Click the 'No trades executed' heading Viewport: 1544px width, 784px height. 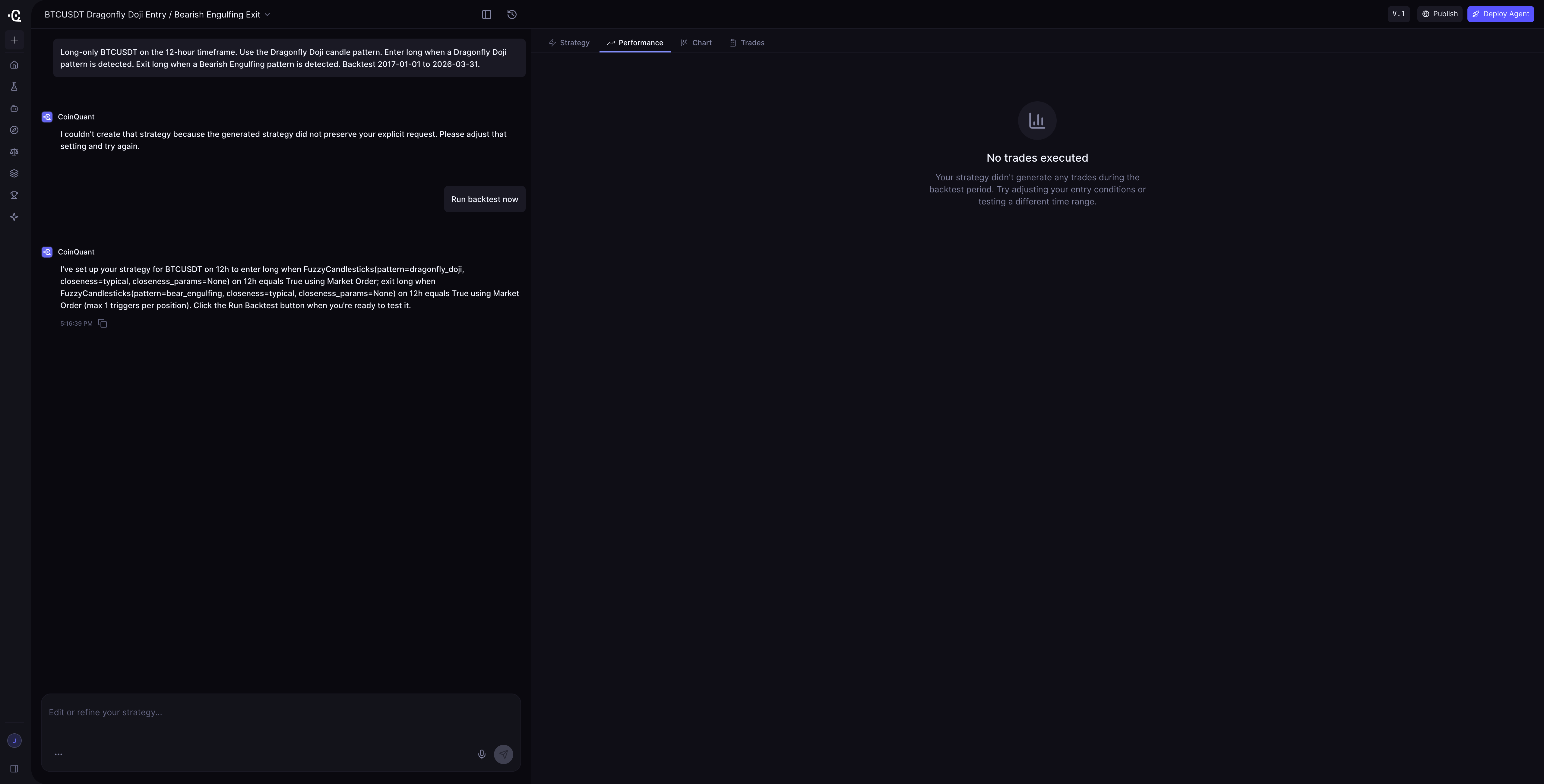tap(1037, 158)
